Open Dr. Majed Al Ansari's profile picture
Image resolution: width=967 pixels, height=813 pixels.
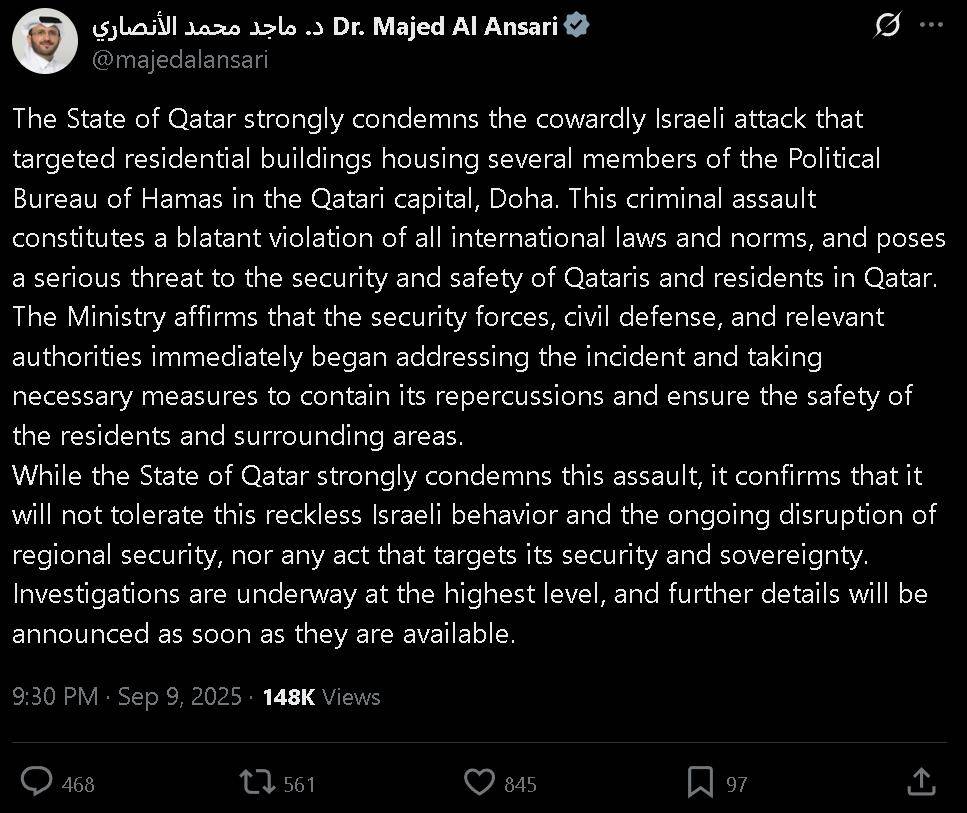[x=45, y=42]
